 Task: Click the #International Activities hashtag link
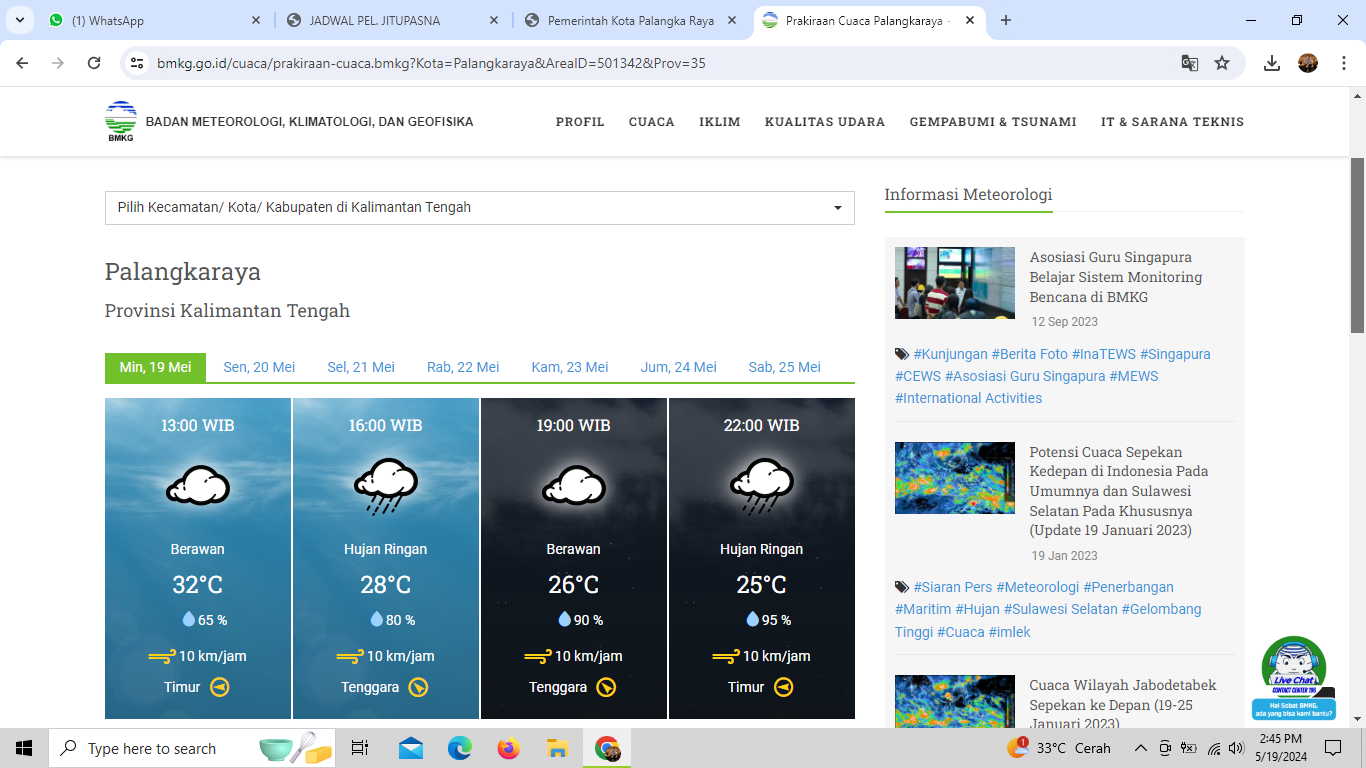tap(968, 398)
